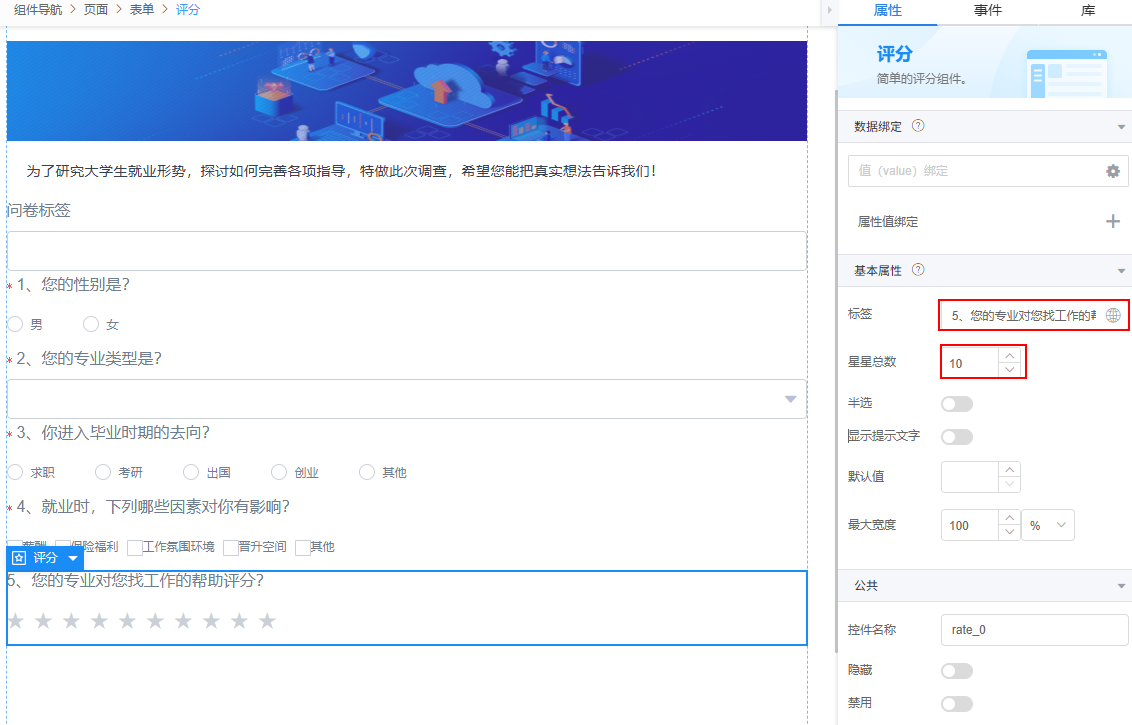Select the '4、就业时，下列哪些因素对你有影响？' label

coord(153,507)
